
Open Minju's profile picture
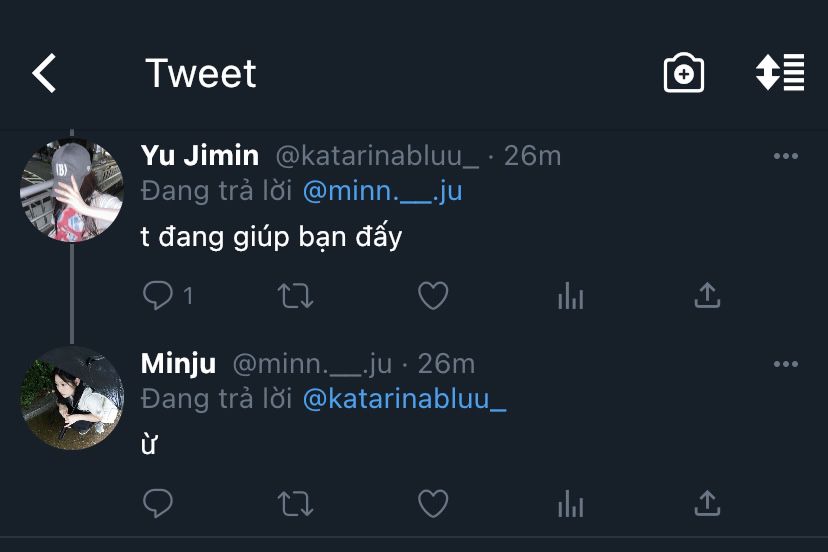(71, 398)
